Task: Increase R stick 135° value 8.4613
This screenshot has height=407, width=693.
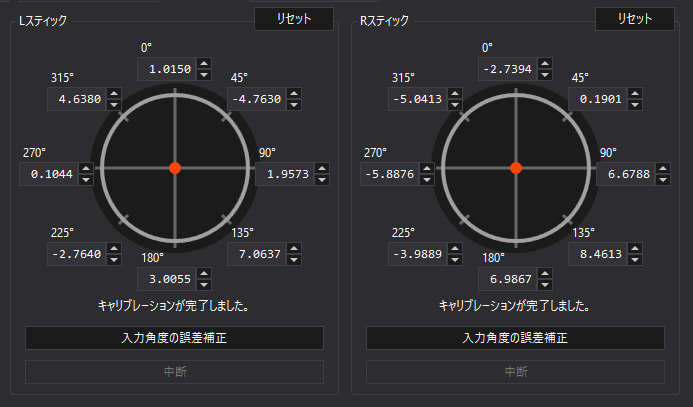Action: [635, 249]
